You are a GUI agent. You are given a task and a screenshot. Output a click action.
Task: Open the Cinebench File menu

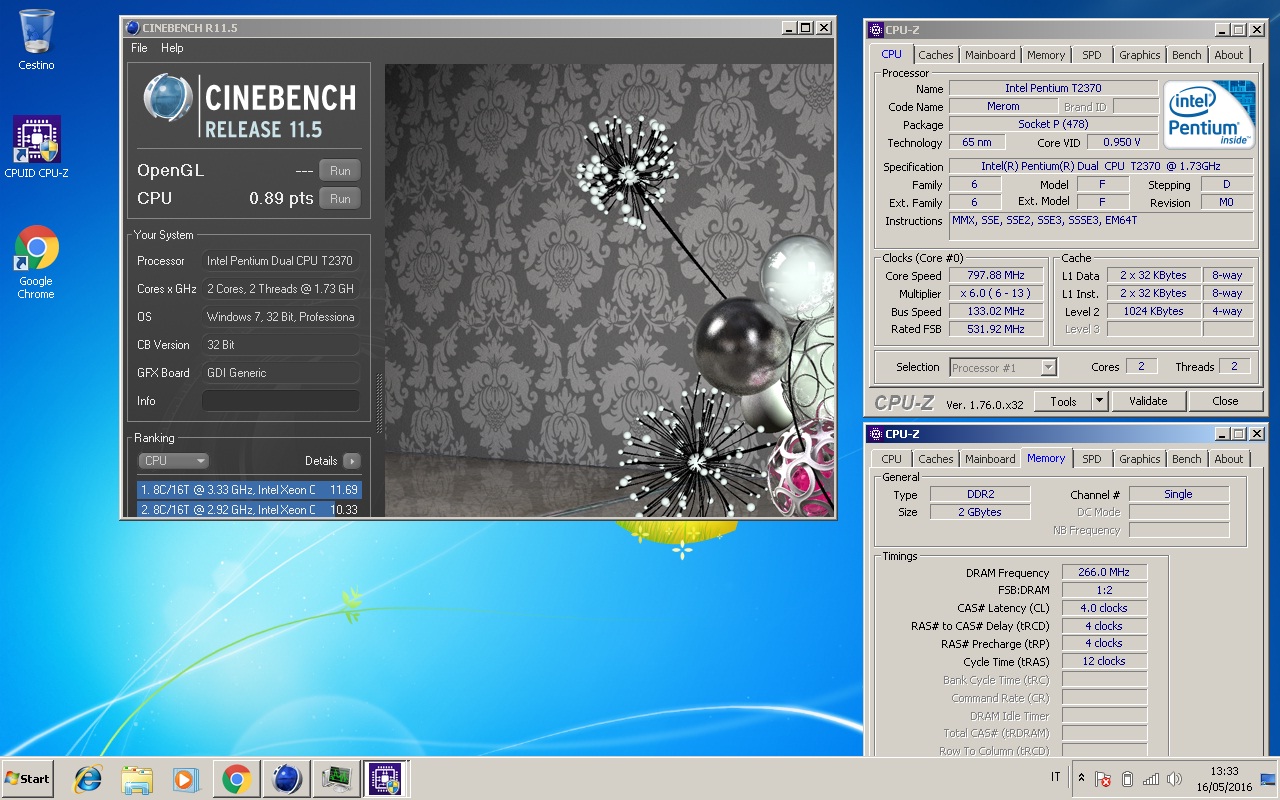click(139, 48)
